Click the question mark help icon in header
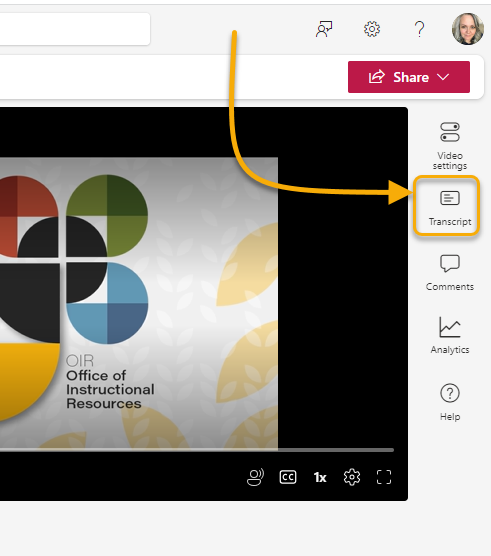 419,29
